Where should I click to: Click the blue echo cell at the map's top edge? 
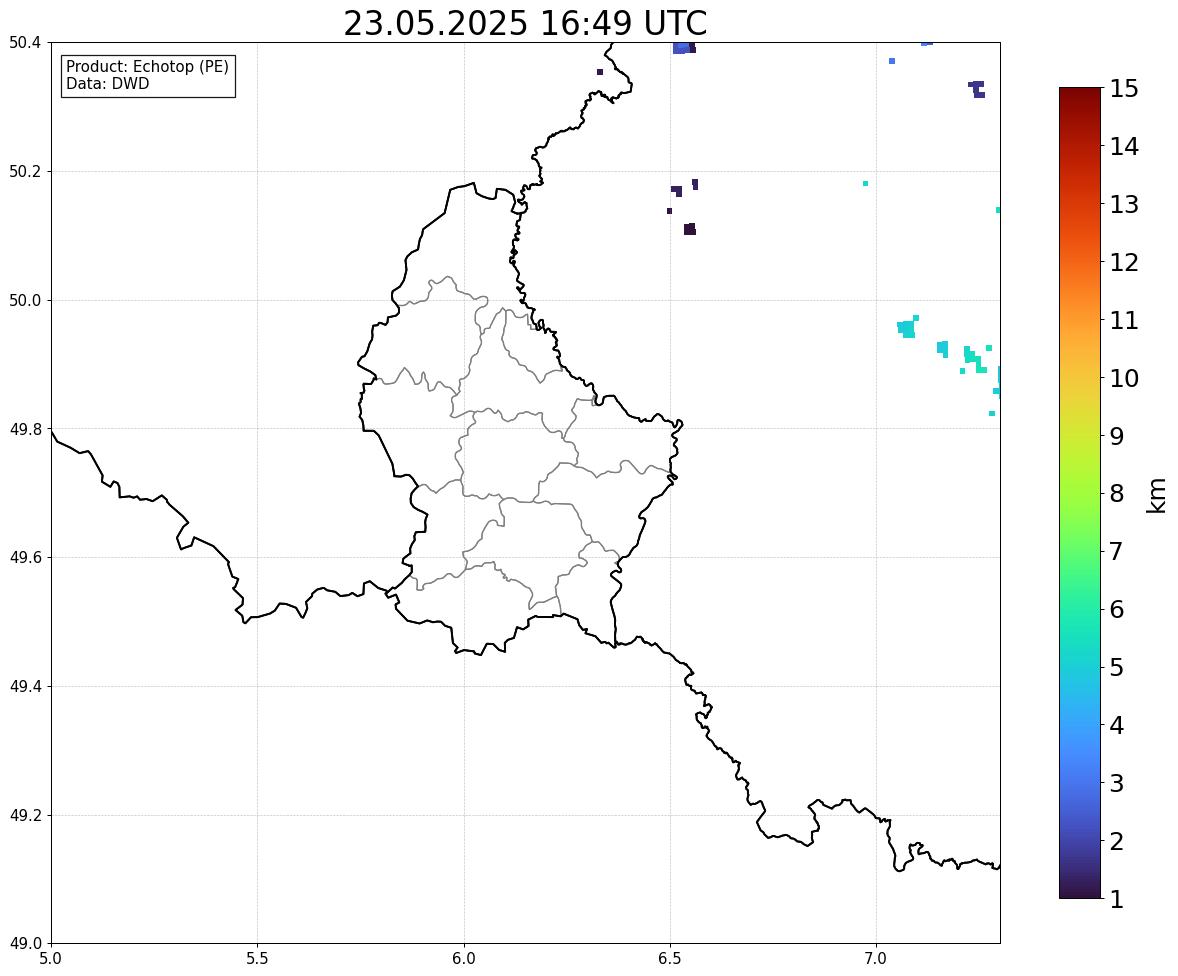(x=683, y=47)
